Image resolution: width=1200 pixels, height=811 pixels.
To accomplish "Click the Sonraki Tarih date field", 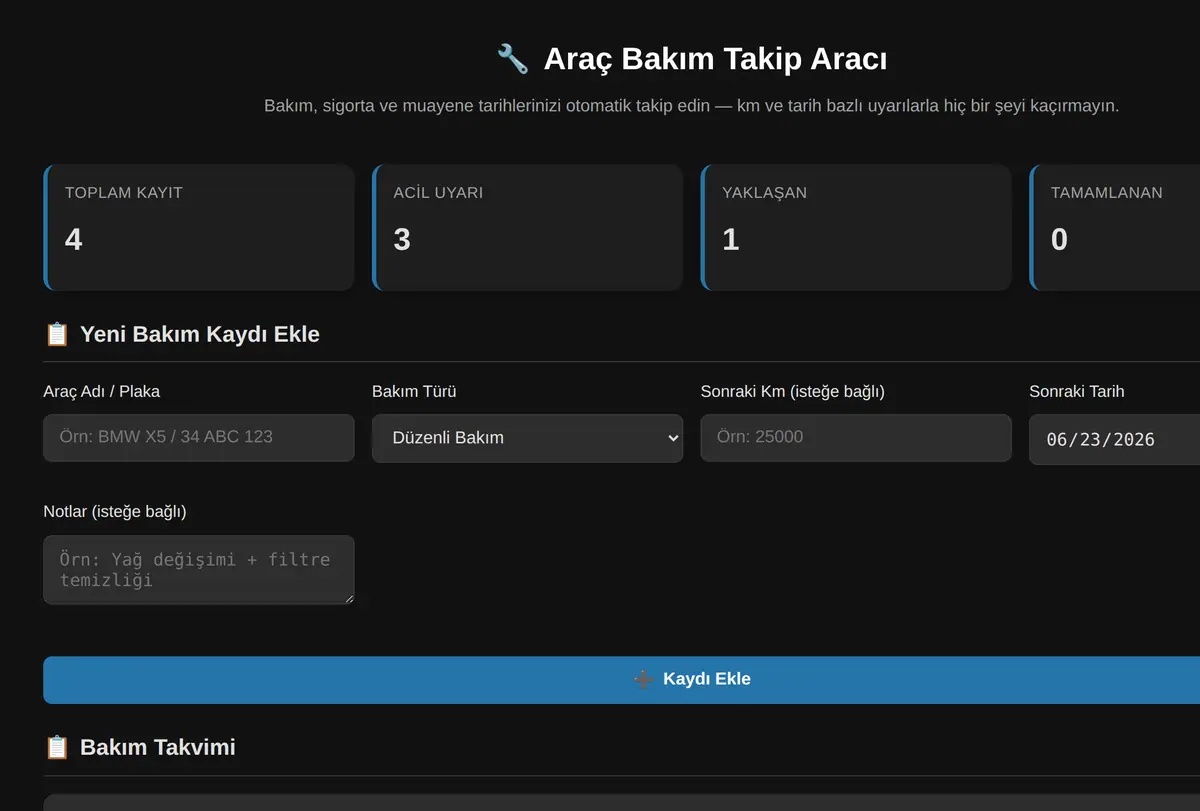I will 1114,440.
